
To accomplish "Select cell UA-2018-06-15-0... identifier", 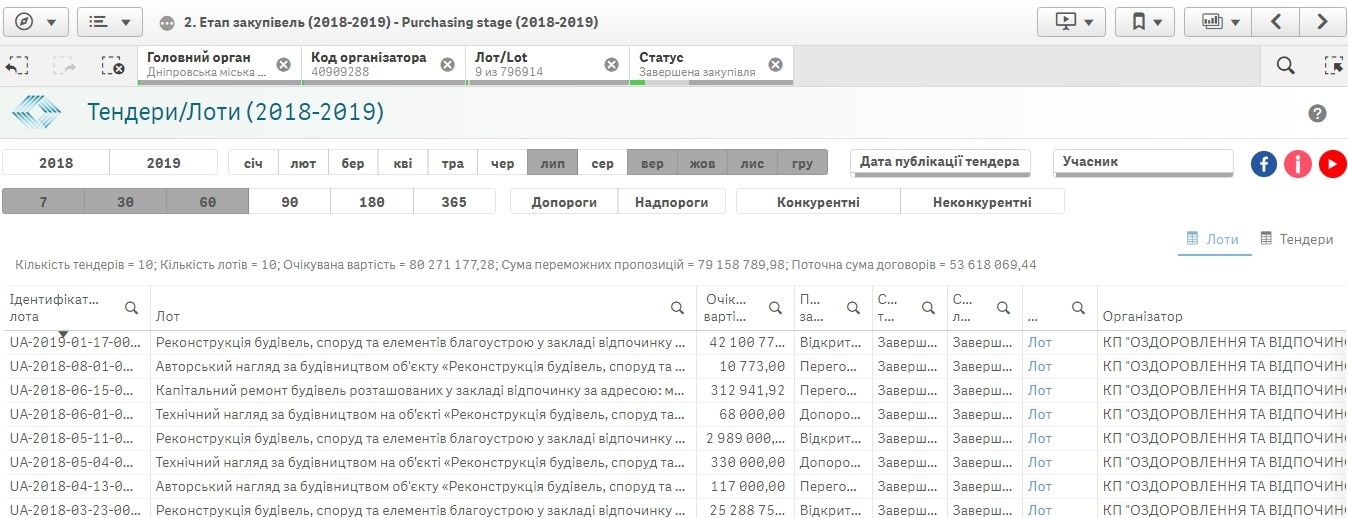I will click(75, 390).
